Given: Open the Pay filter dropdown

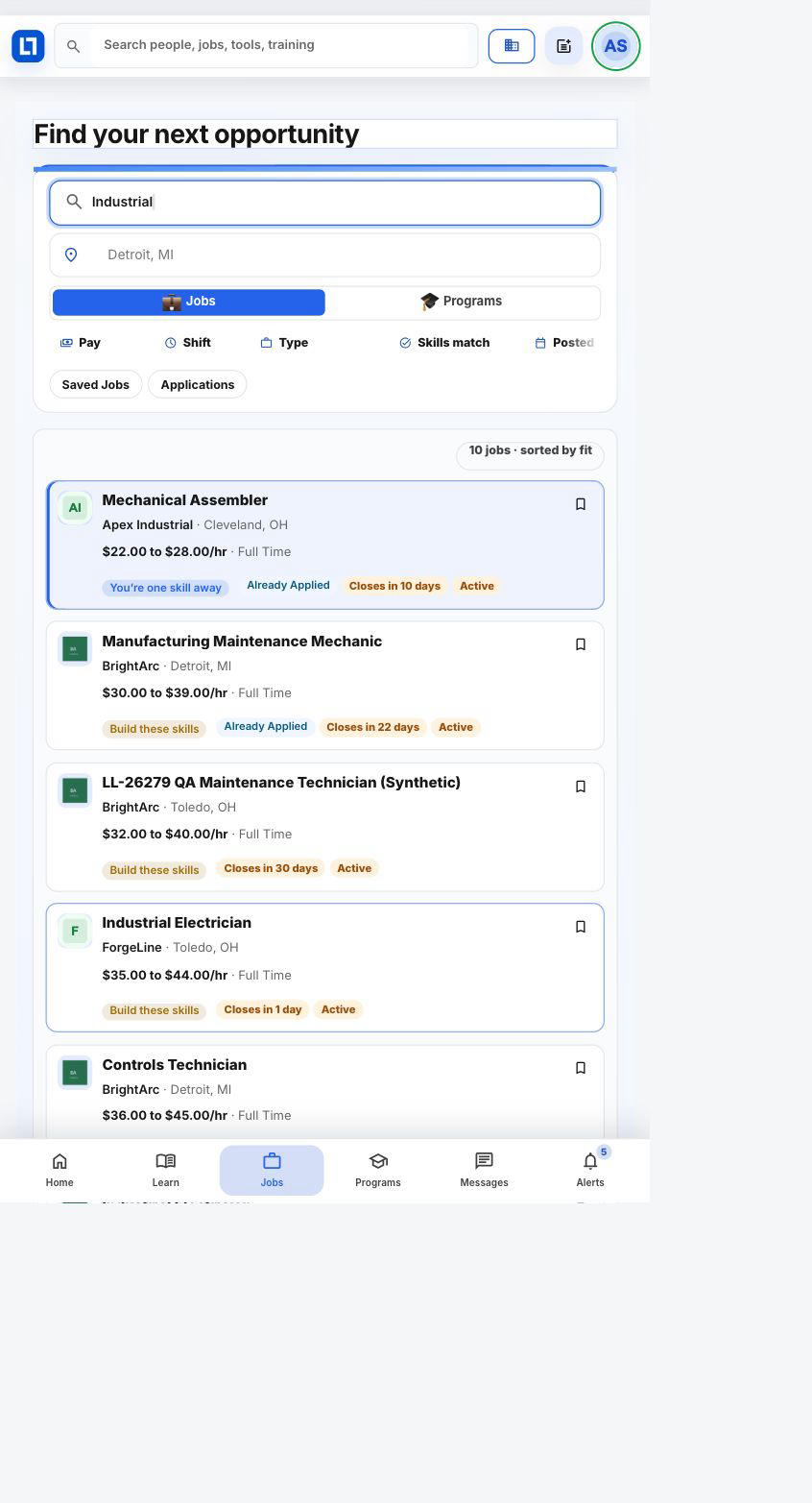Looking at the screenshot, I should 81,343.
